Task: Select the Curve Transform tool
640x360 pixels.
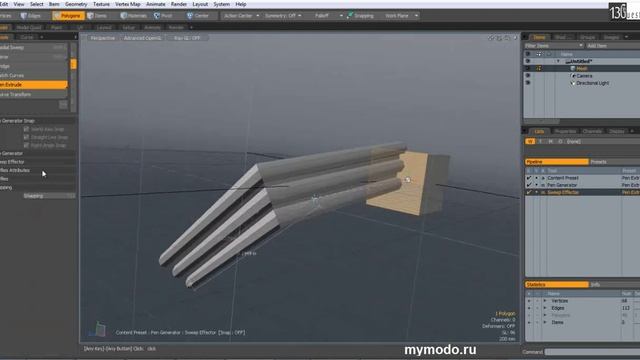Action: coord(33,94)
